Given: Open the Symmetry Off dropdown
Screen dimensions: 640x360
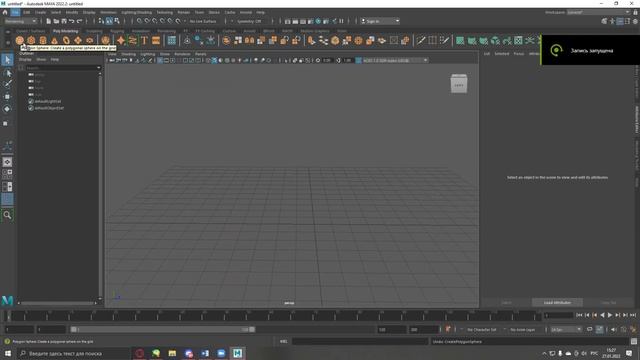Looking at the screenshot, I should 249,21.
